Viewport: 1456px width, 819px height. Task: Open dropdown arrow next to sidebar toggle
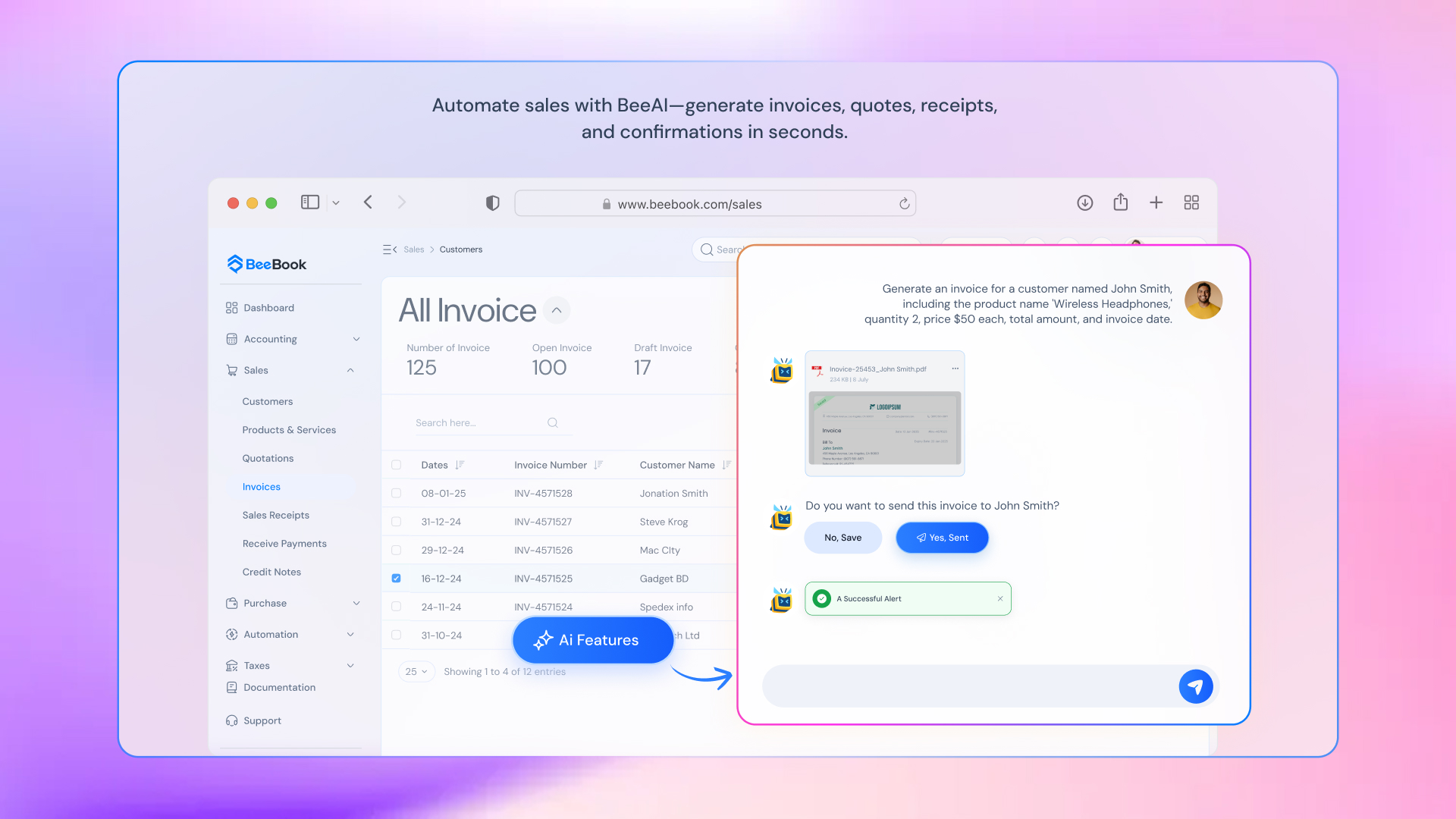[336, 203]
